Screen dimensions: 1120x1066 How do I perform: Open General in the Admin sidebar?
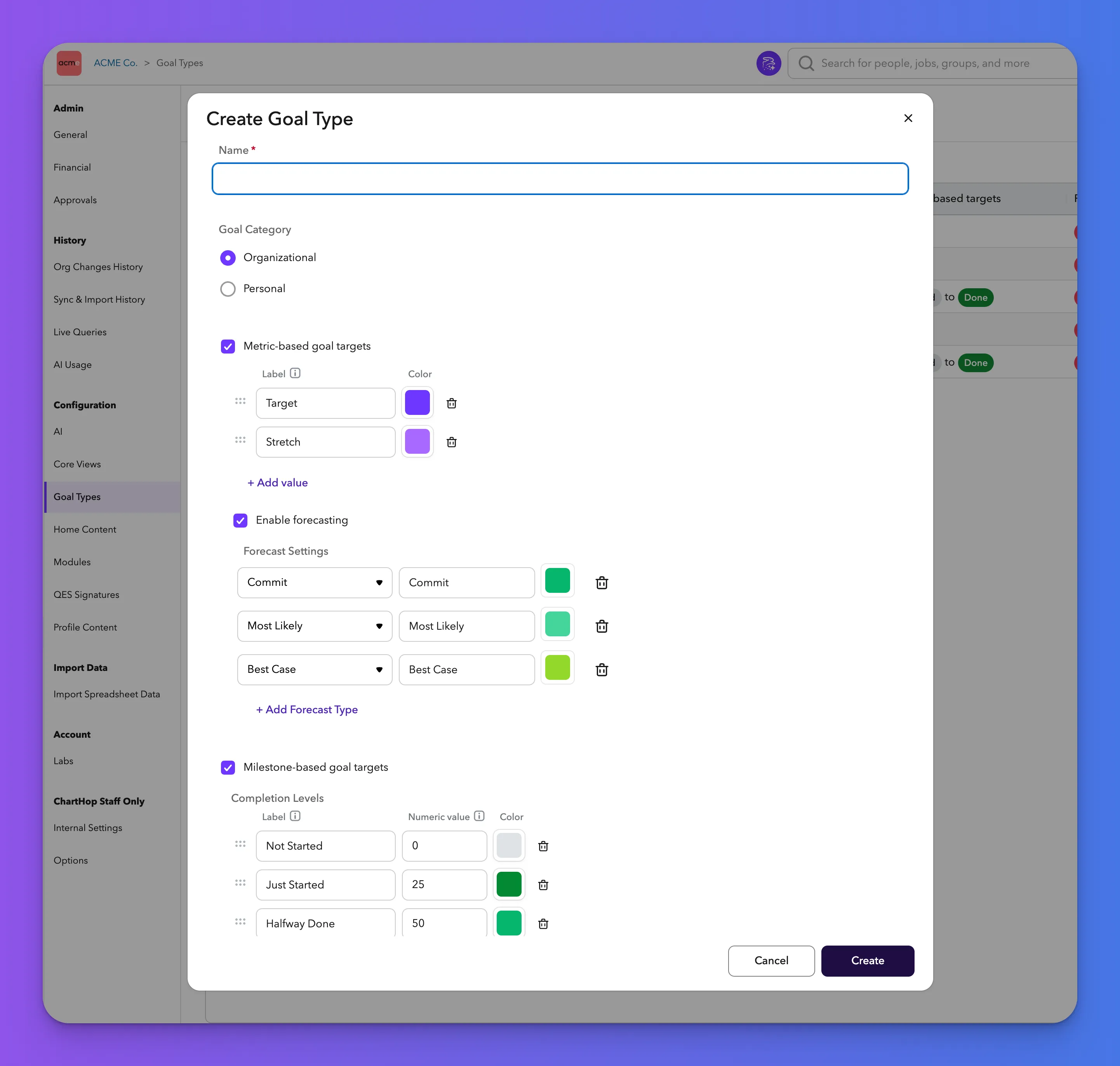tap(70, 135)
